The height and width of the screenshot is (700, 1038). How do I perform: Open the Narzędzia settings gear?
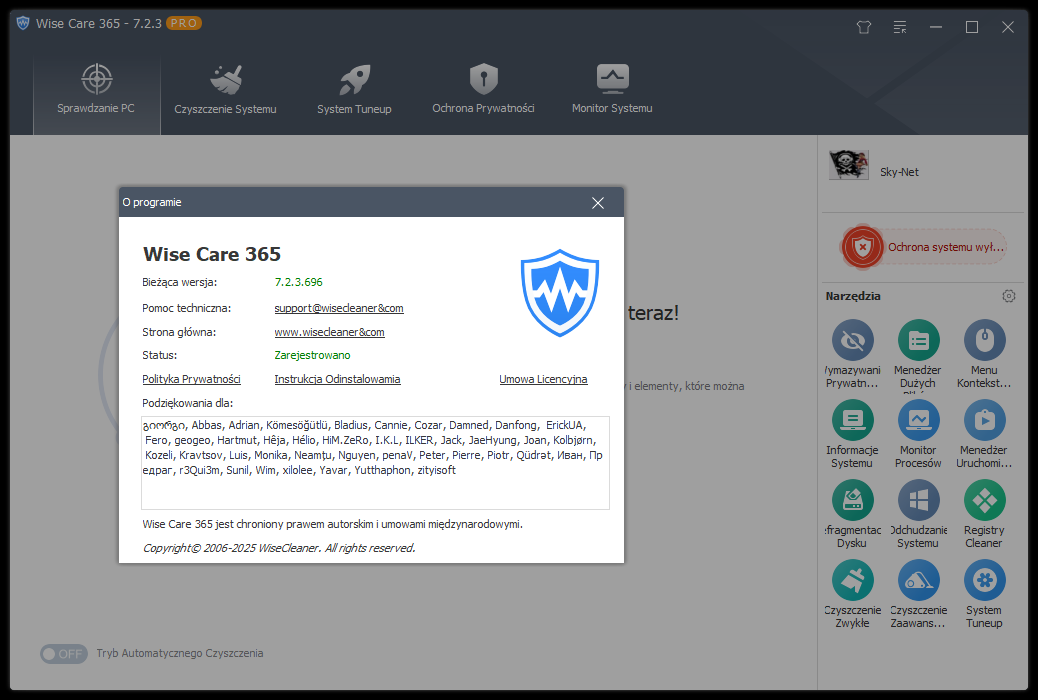click(x=1009, y=296)
